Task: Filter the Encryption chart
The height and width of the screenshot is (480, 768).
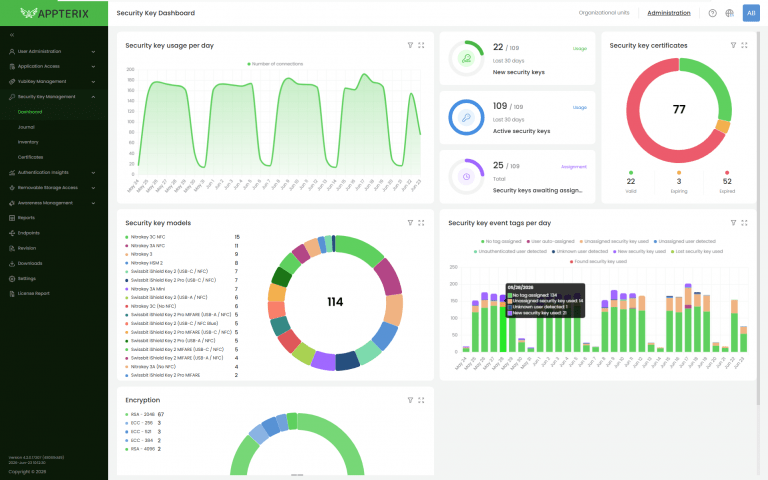Action: (x=410, y=400)
